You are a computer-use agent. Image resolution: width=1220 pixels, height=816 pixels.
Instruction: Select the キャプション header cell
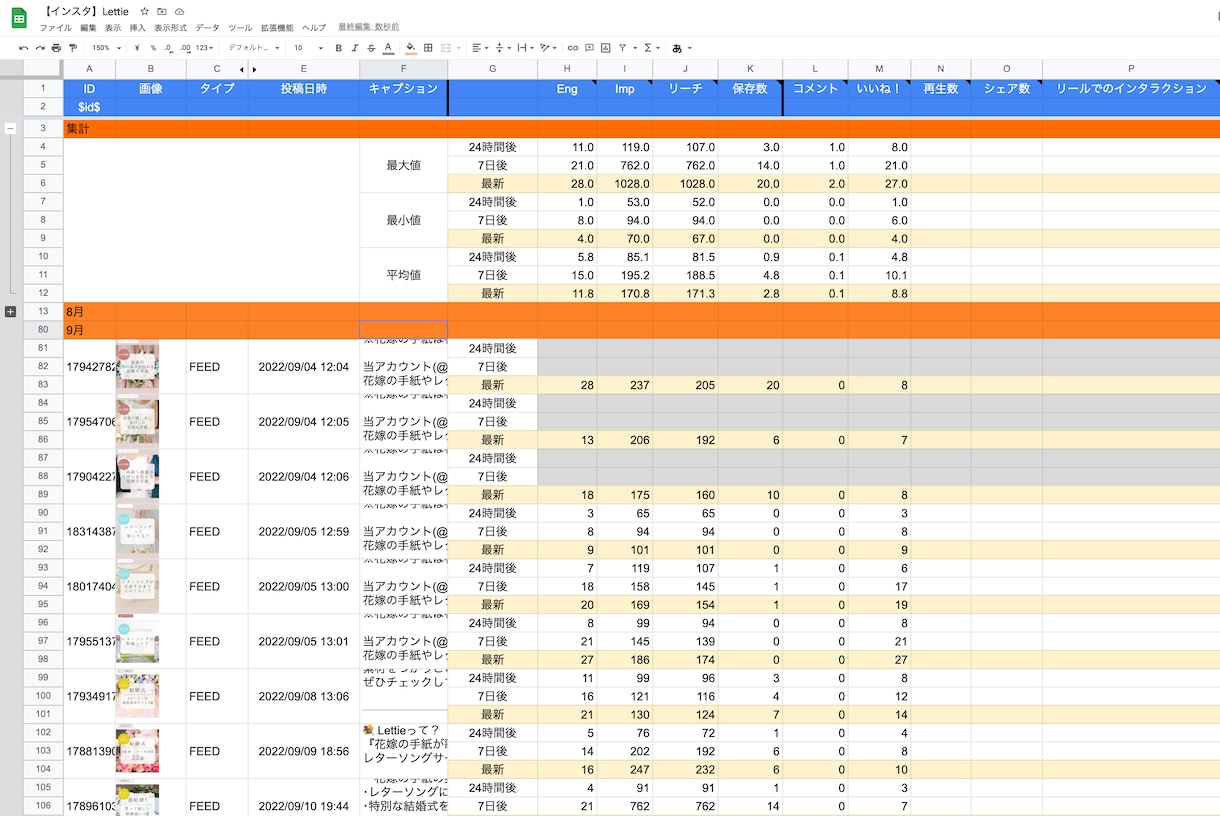[403, 88]
